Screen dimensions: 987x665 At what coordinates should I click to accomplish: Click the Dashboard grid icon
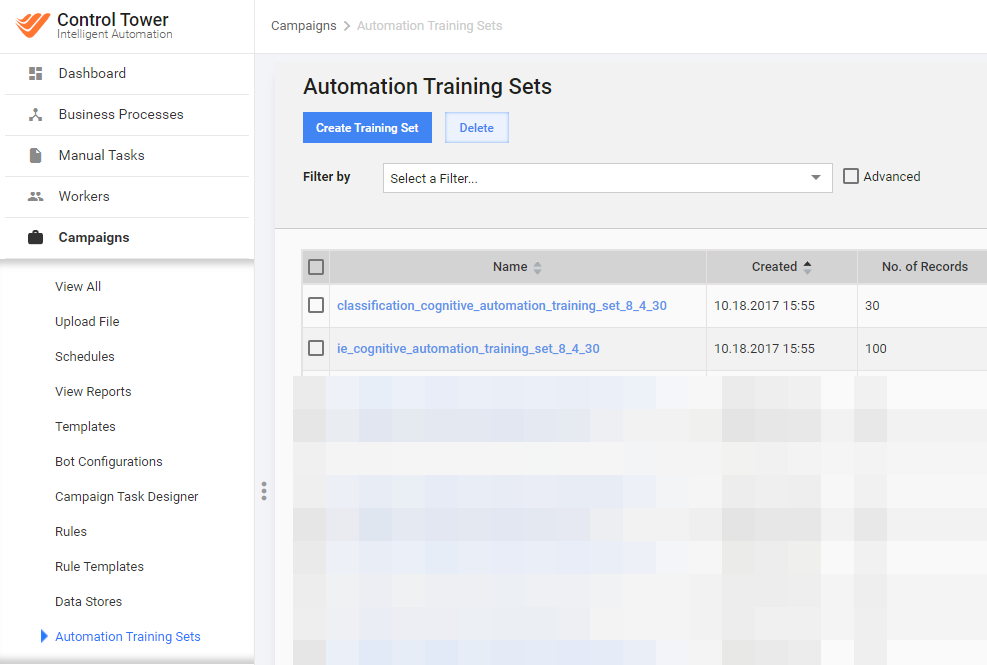pyautogui.click(x=35, y=74)
